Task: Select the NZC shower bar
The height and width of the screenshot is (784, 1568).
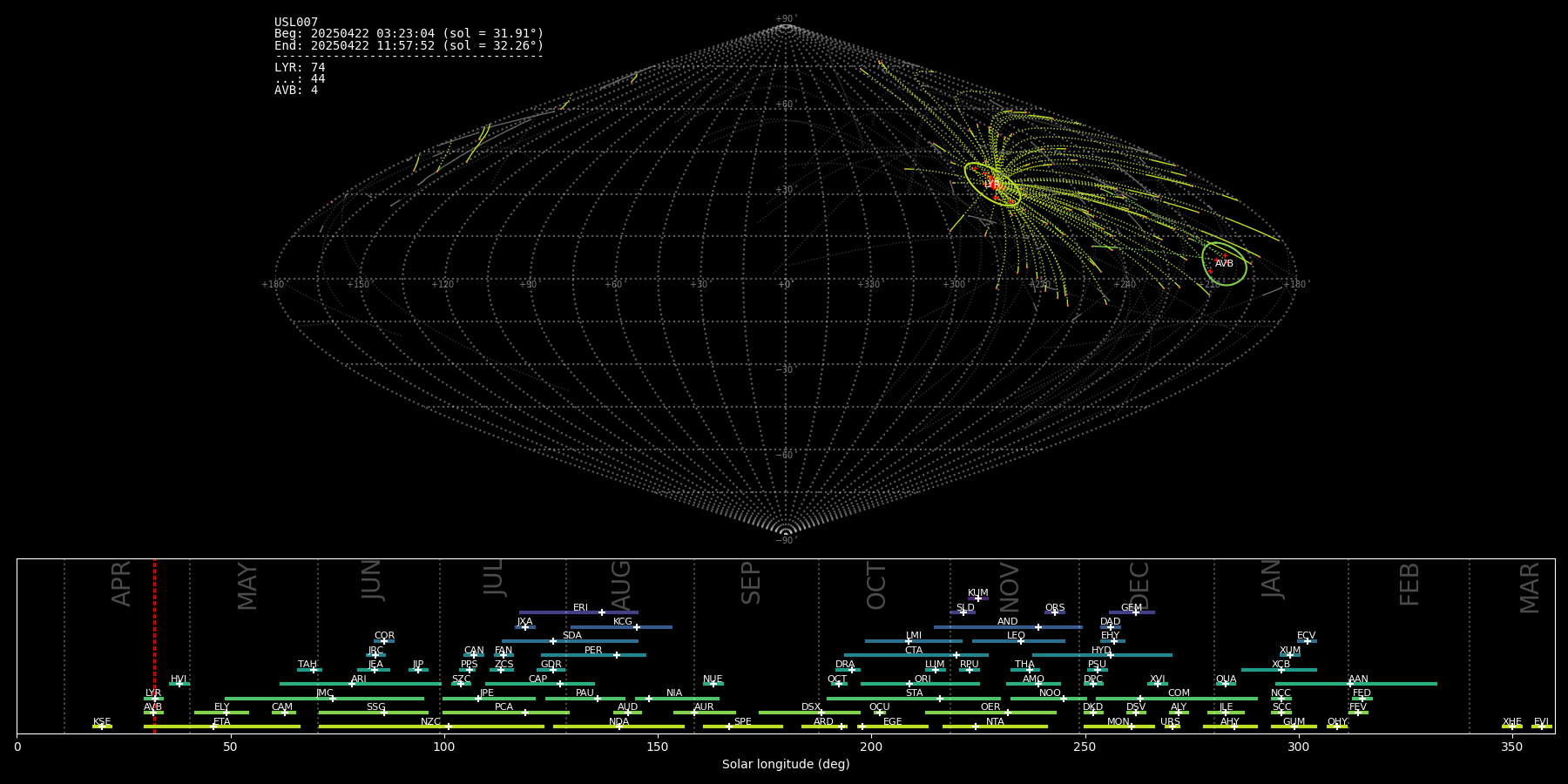Action: coord(431,727)
